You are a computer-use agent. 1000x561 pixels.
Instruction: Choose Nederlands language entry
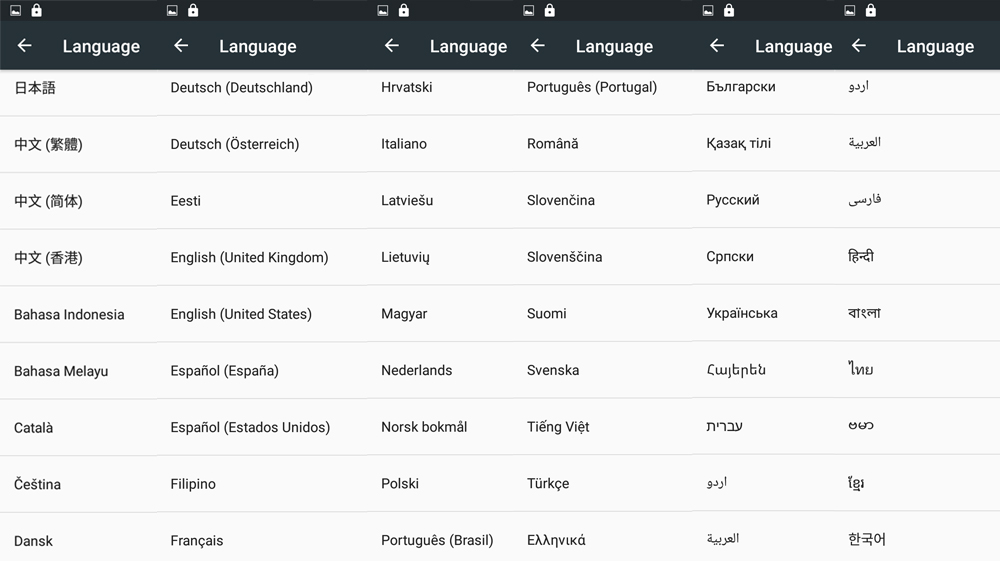click(x=416, y=370)
